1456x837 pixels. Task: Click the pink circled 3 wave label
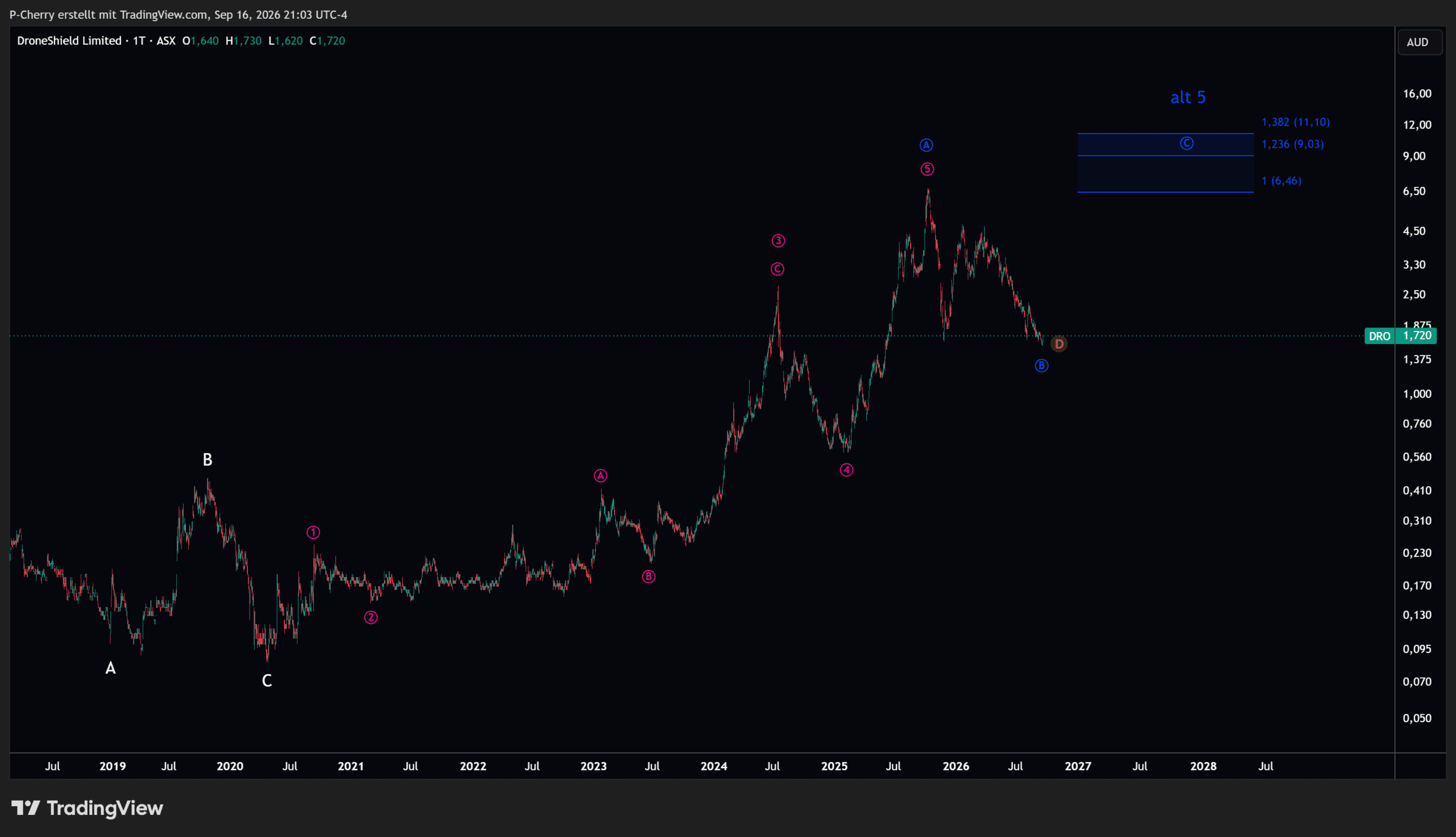777,241
